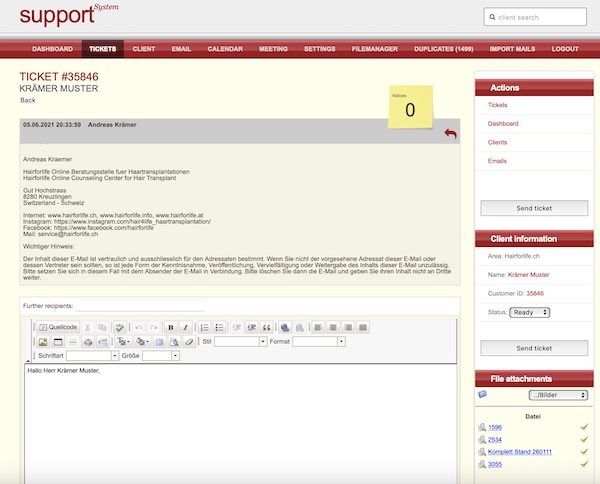
Task: Toggle green checkmark for Komplett Stand 260111
Action: [x=584, y=451]
